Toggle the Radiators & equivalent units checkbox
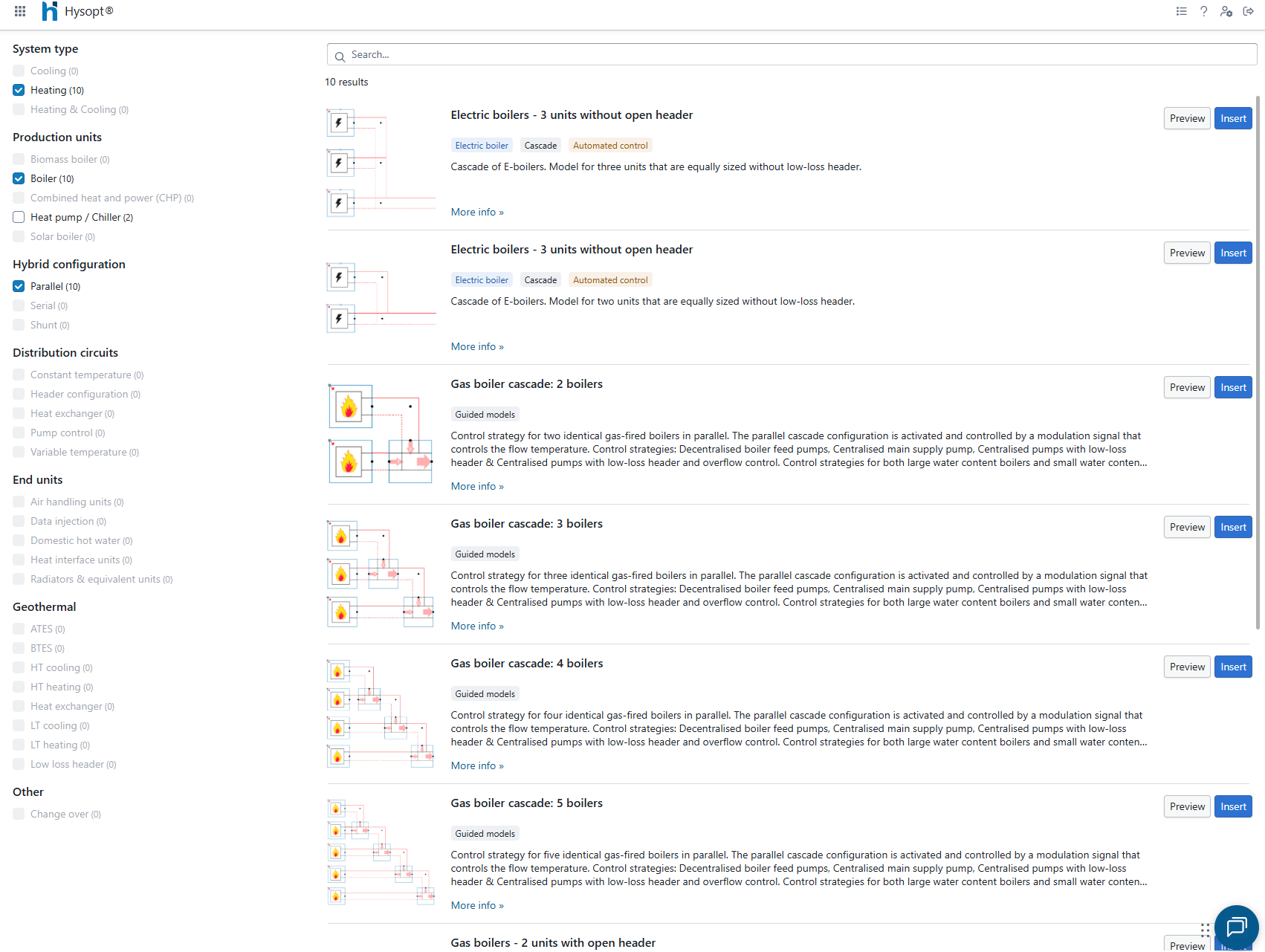This screenshot has height=952, width=1265. pyautogui.click(x=19, y=579)
